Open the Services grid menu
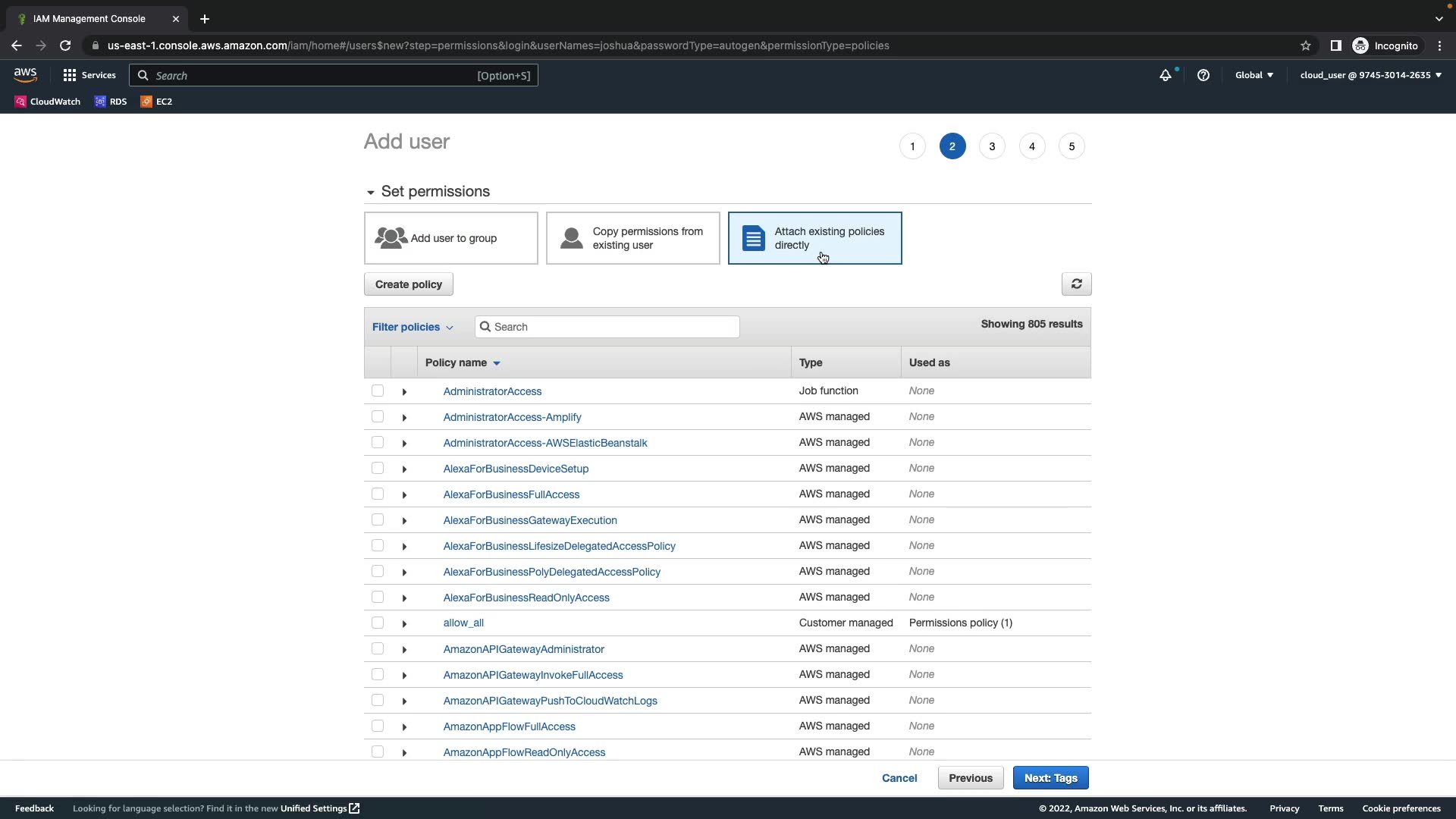Viewport: 1456px width, 819px height. 89,75
